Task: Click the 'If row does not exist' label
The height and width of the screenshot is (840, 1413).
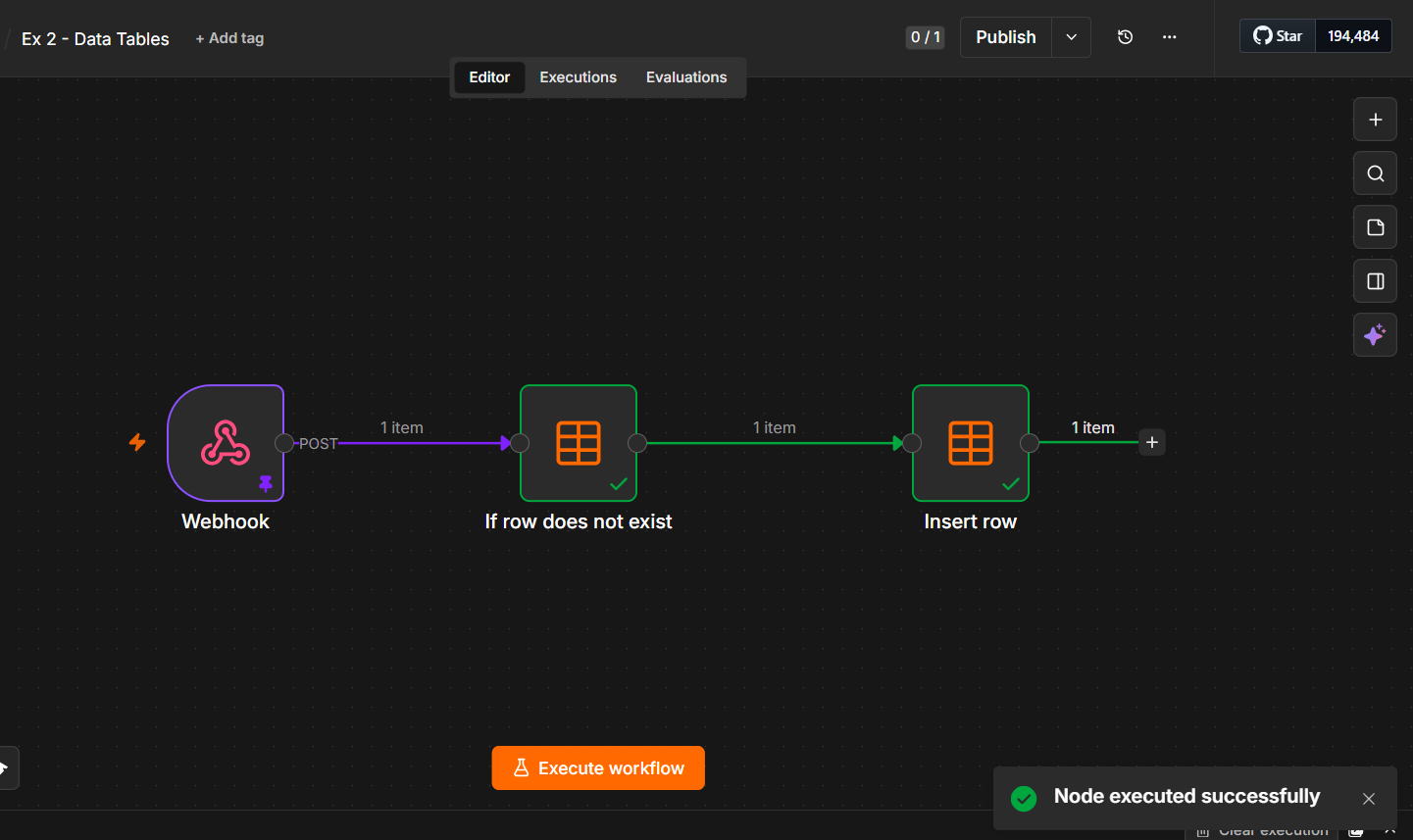Action: tap(579, 521)
